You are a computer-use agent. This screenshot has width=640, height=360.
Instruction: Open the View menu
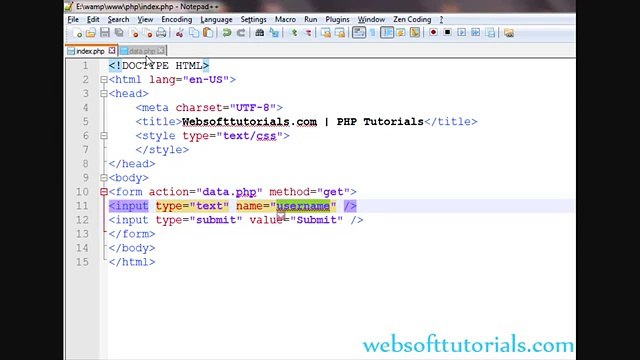(145, 20)
